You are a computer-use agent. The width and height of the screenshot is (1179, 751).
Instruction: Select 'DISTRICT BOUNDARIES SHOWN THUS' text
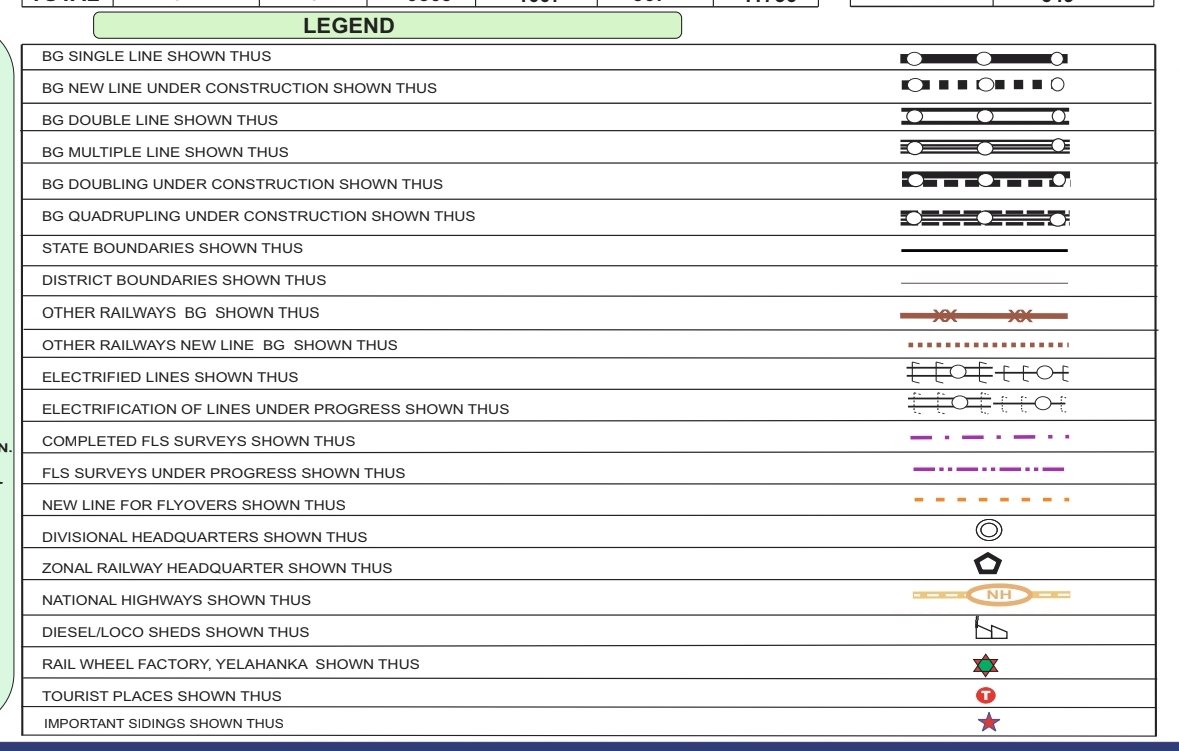184,280
